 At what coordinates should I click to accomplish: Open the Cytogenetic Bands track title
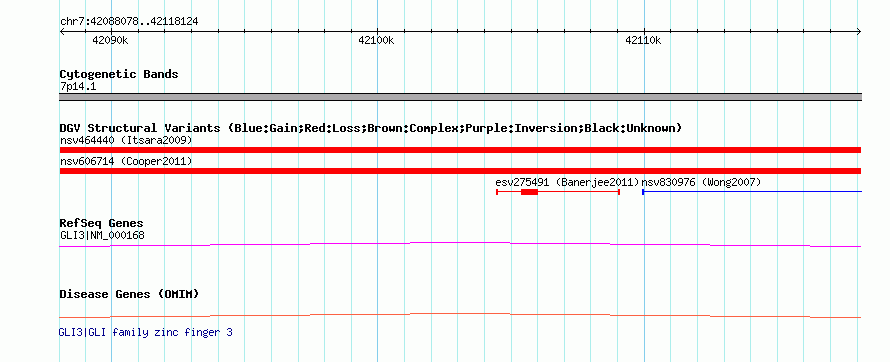[119, 74]
